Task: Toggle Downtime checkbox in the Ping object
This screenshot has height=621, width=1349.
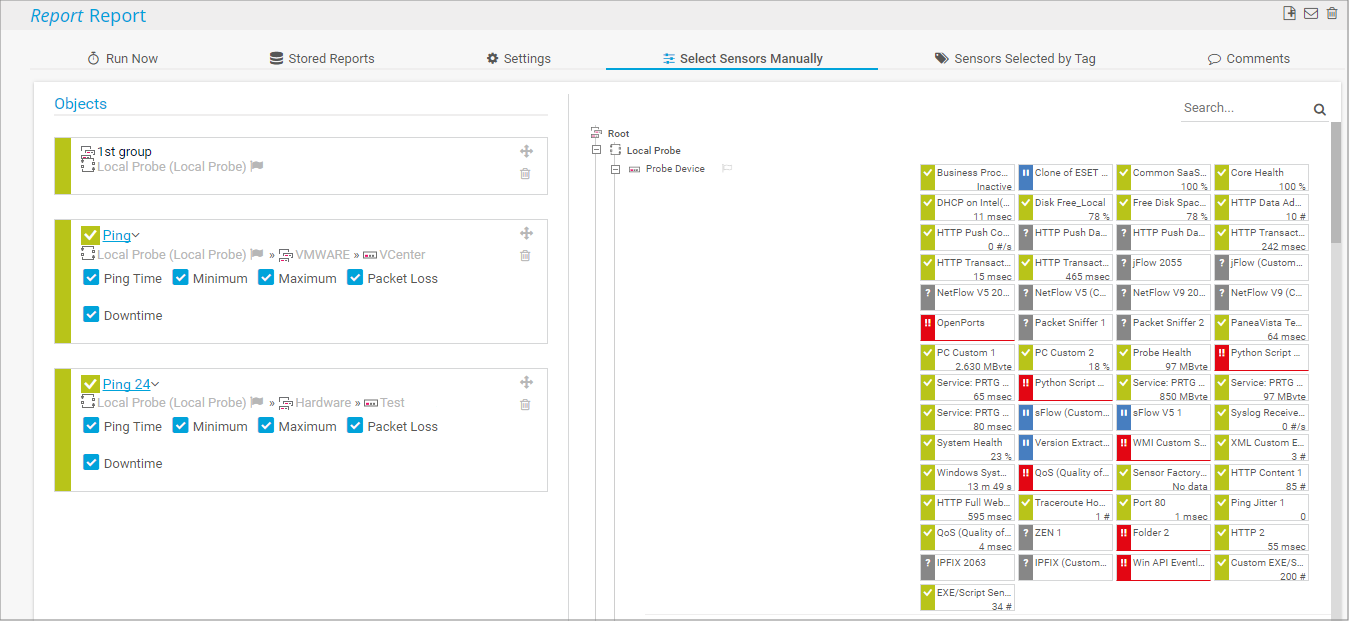Action: [92, 314]
